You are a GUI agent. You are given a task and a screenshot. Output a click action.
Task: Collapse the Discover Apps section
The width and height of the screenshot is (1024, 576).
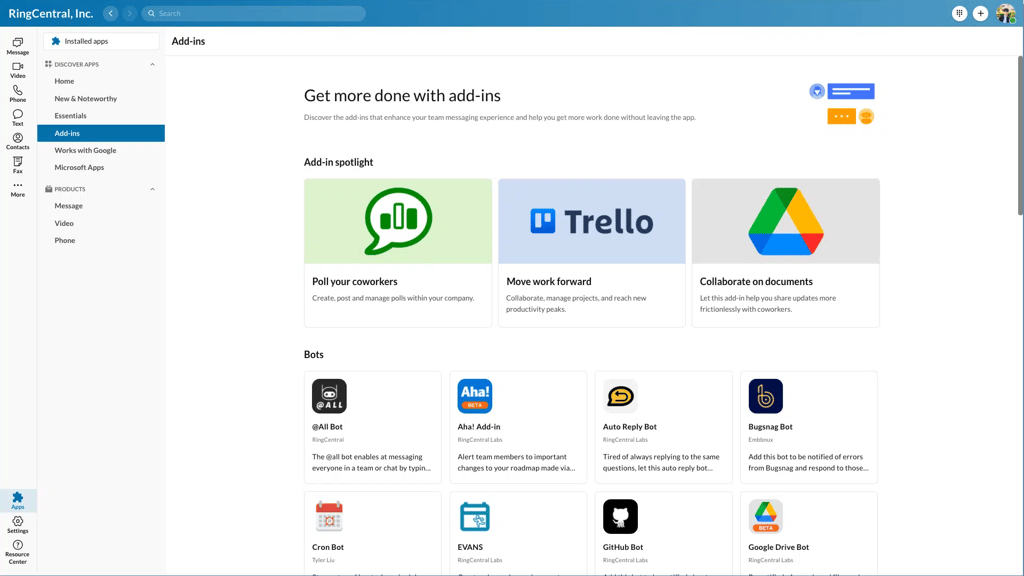coord(152,65)
